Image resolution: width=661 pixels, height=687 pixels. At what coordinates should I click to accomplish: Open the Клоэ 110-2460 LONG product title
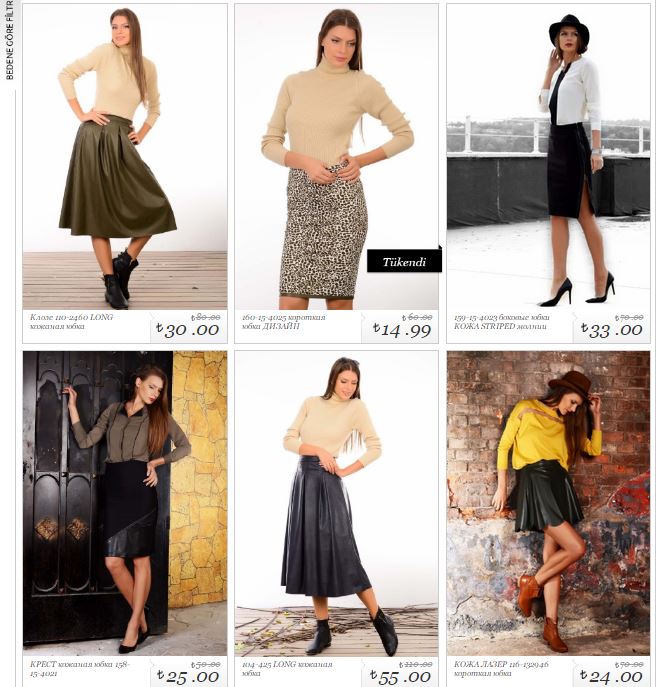71,322
